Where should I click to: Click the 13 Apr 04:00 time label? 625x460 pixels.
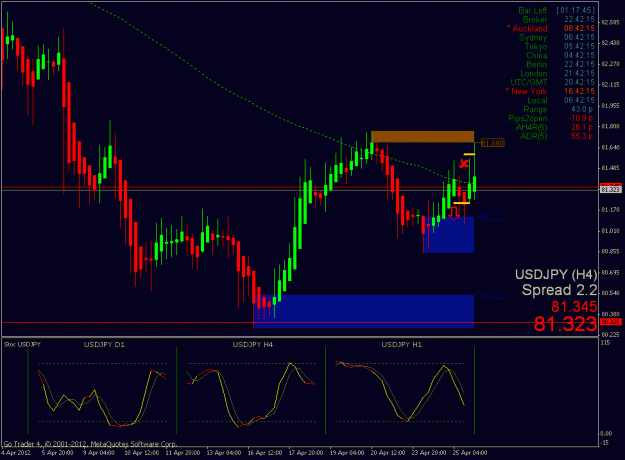pyautogui.click(x=224, y=453)
